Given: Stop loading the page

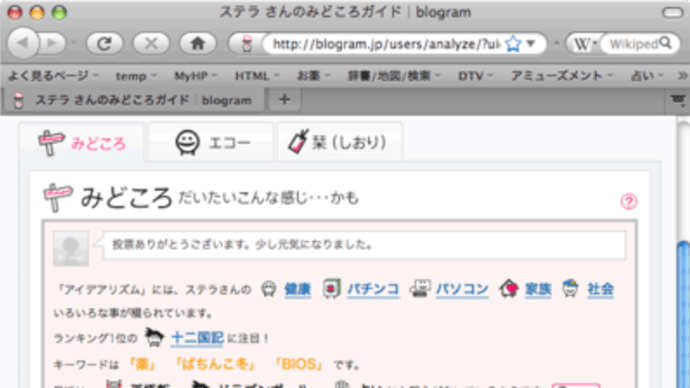Looking at the screenshot, I should pyautogui.click(x=151, y=43).
